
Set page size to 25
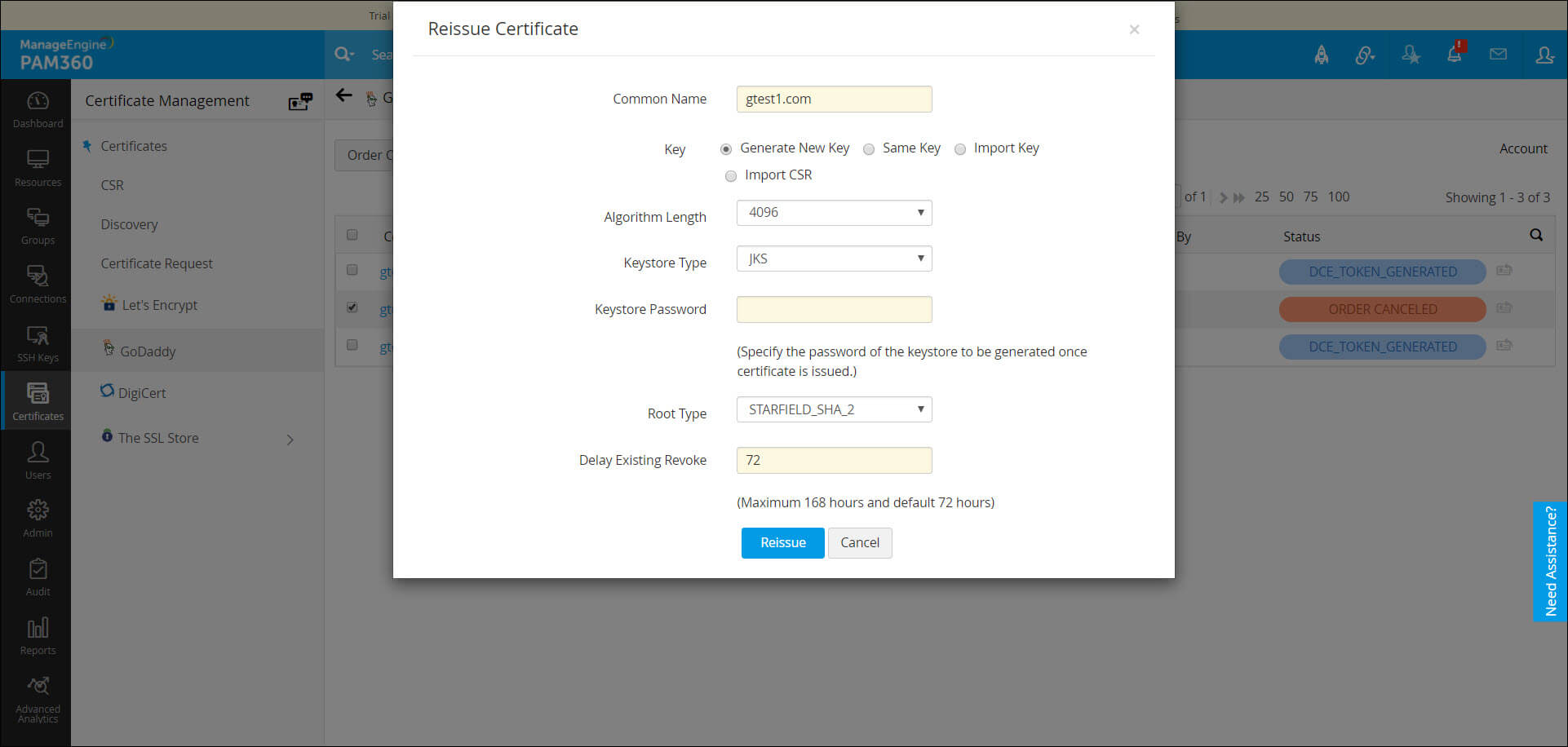click(1262, 197)
